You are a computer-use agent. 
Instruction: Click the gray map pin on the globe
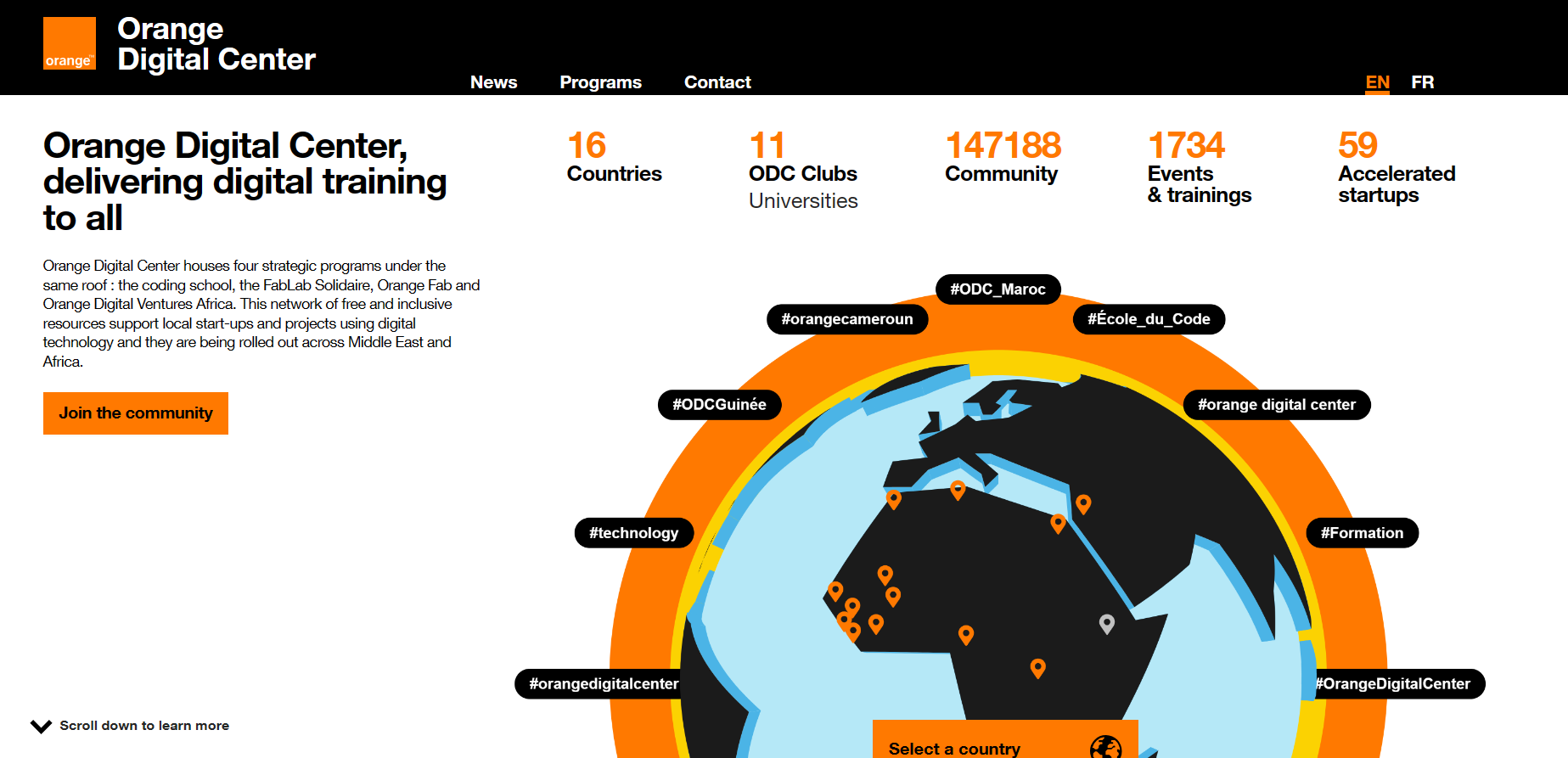[1107, 624]
